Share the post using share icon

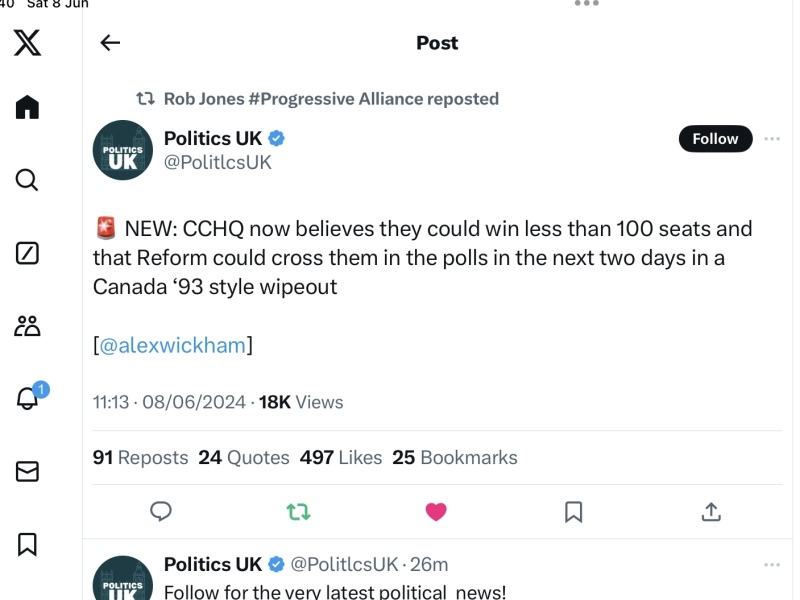(x=711, y=512)
